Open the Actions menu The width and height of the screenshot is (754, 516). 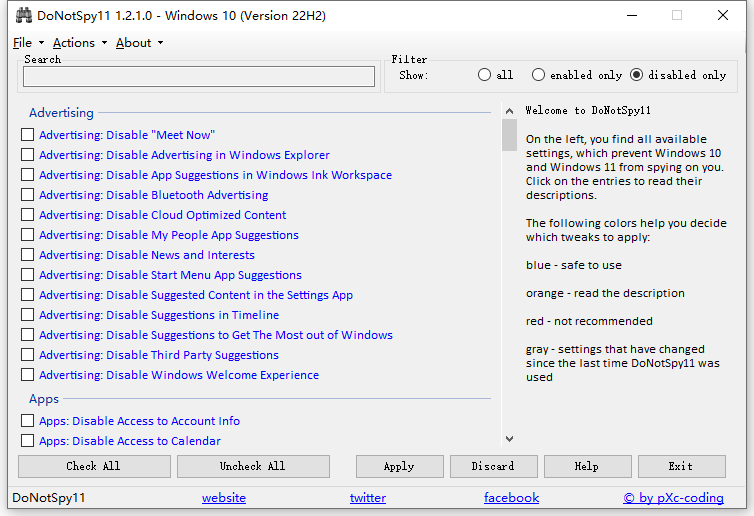80,43
